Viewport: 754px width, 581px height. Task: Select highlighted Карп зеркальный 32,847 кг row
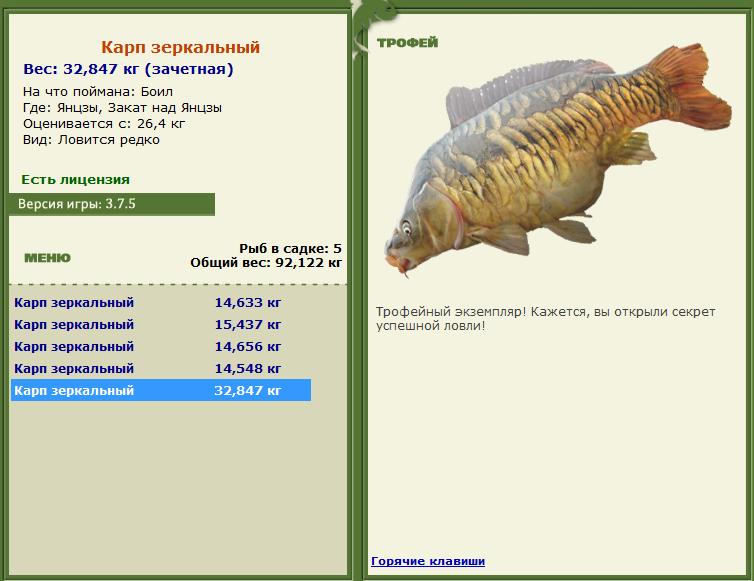coord(161,390)
